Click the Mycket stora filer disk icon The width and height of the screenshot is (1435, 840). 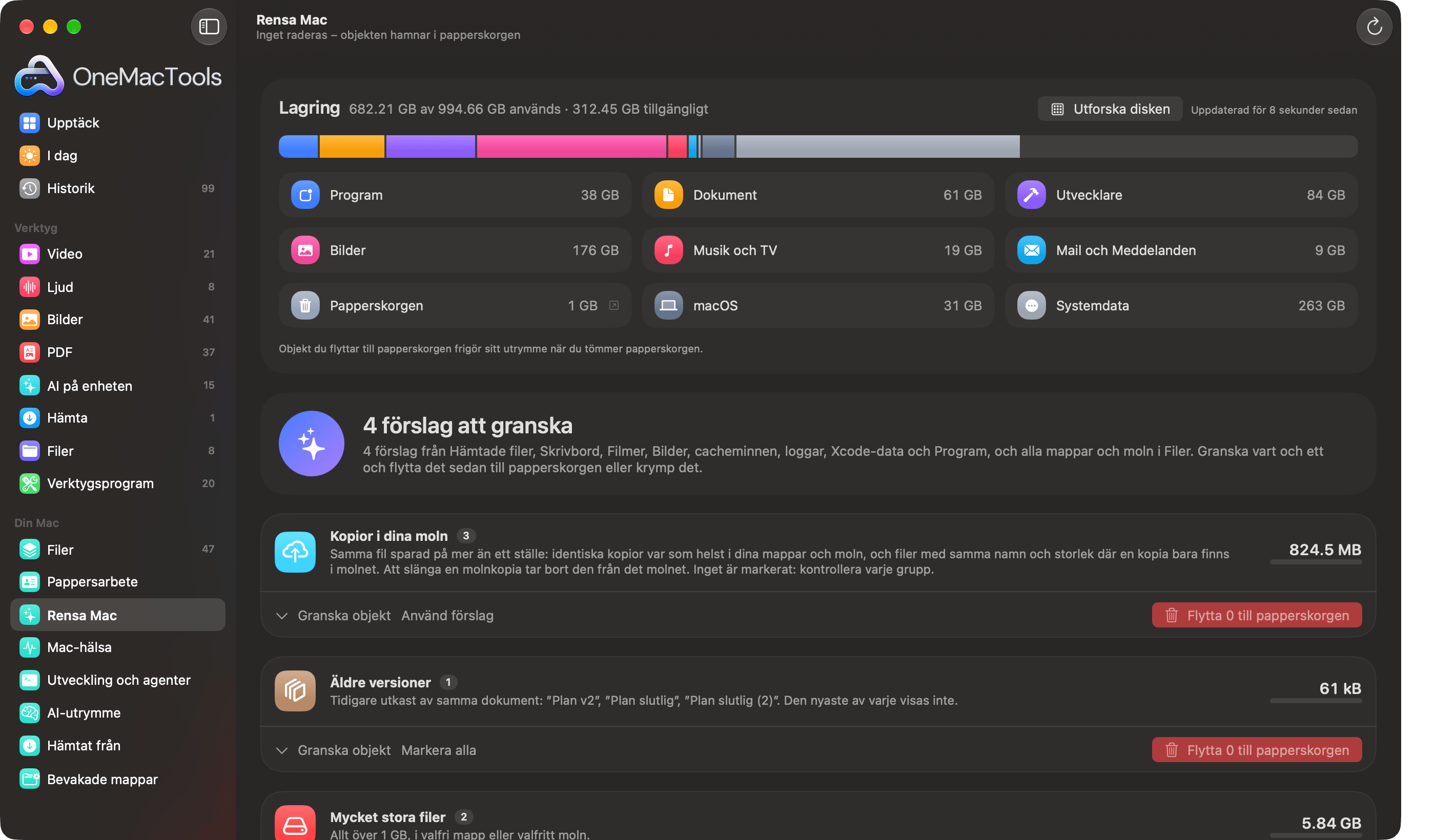tap(294, 824)
